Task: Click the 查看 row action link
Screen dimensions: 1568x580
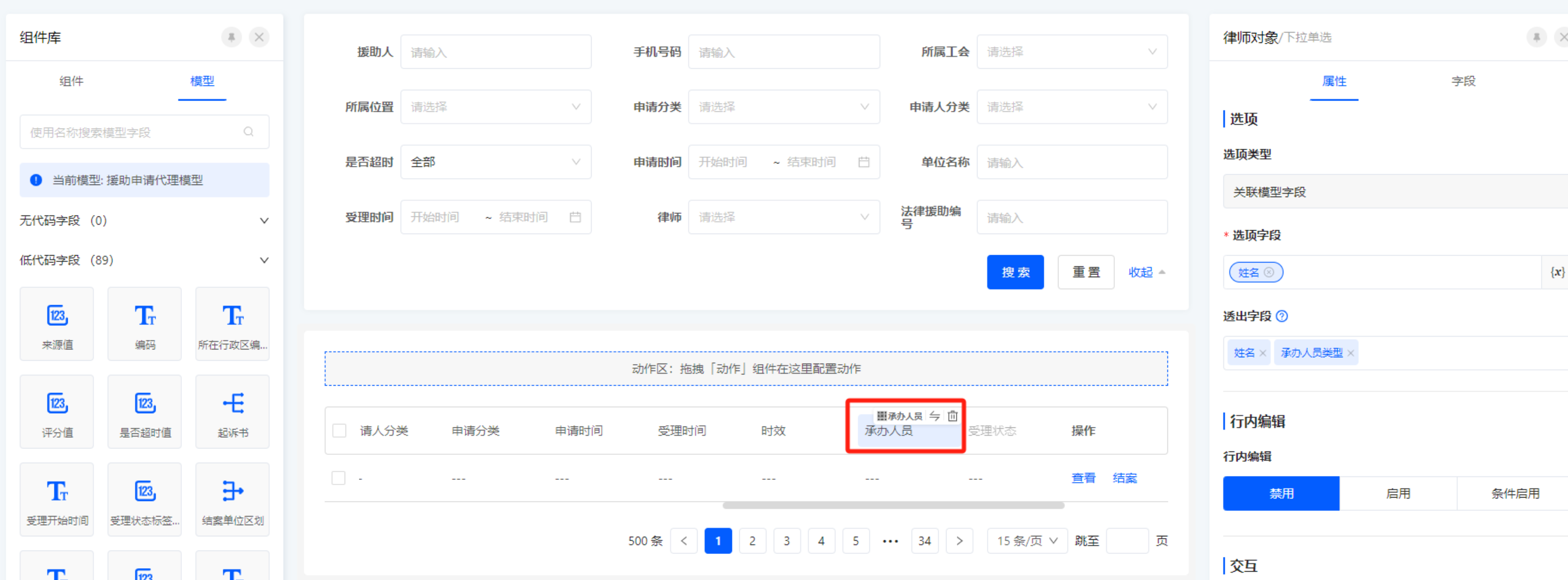Action: [1083, 478]
